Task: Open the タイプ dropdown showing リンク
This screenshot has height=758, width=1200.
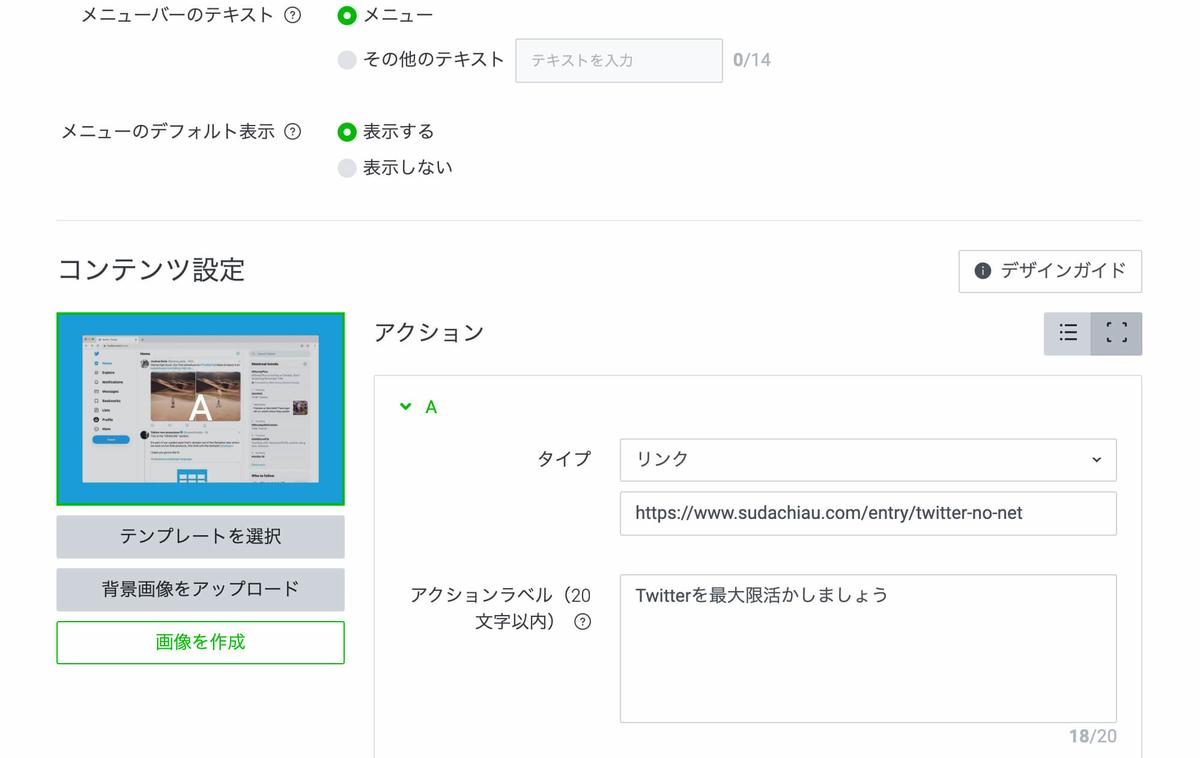Action: point(868,459)
